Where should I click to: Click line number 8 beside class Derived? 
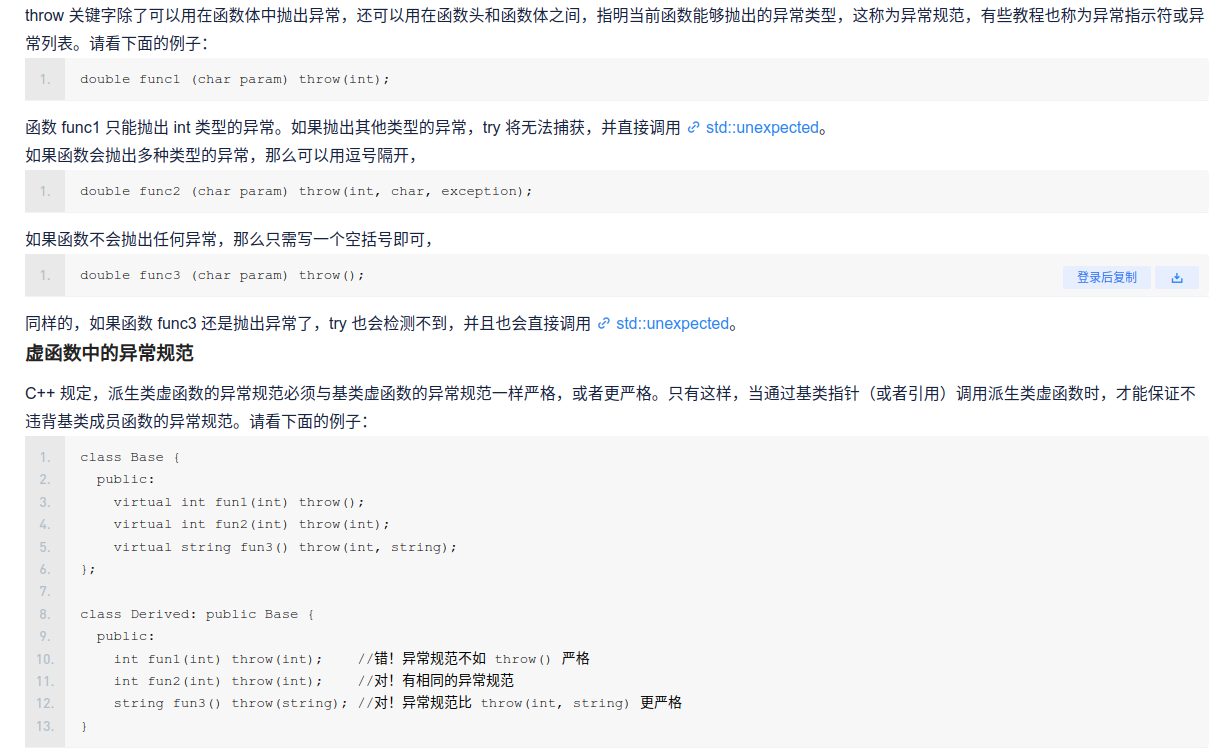pyautogui.click(x=45, y=614)
